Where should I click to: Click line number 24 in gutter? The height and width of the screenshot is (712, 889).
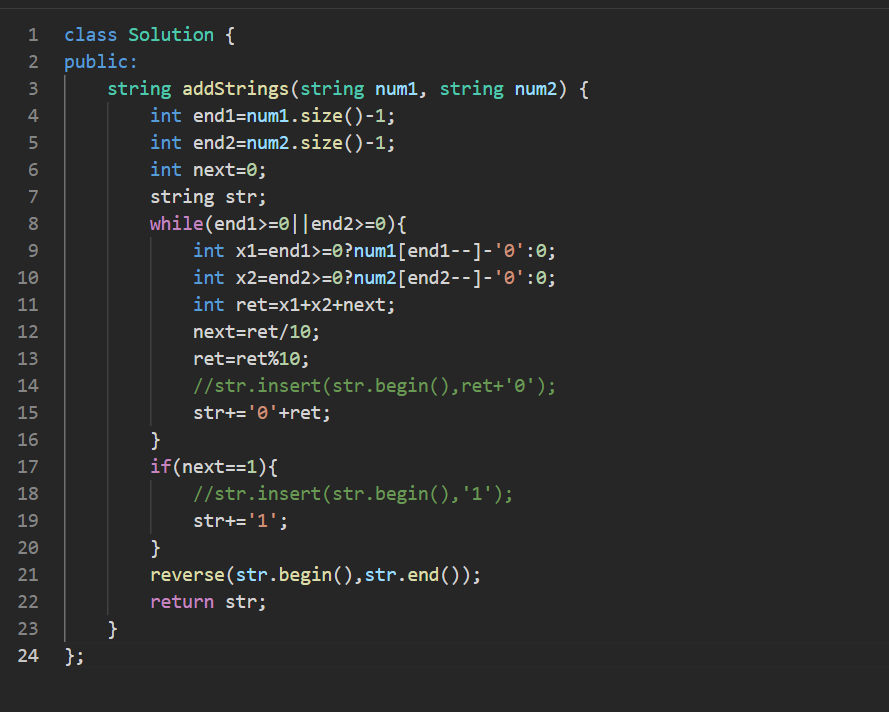pos(28,656)
